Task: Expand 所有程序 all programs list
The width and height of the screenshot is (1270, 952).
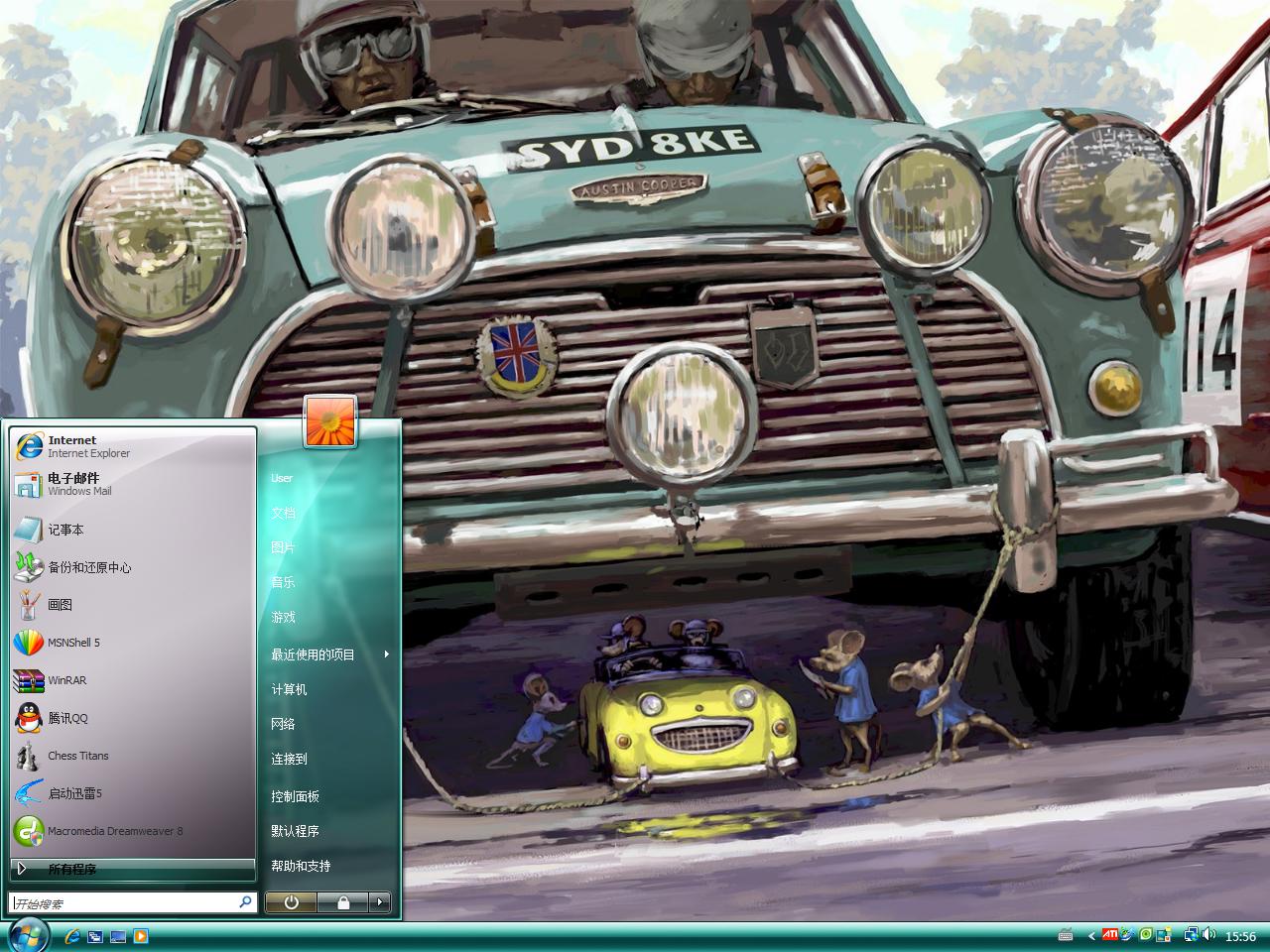Action: (x=133, y=869)
